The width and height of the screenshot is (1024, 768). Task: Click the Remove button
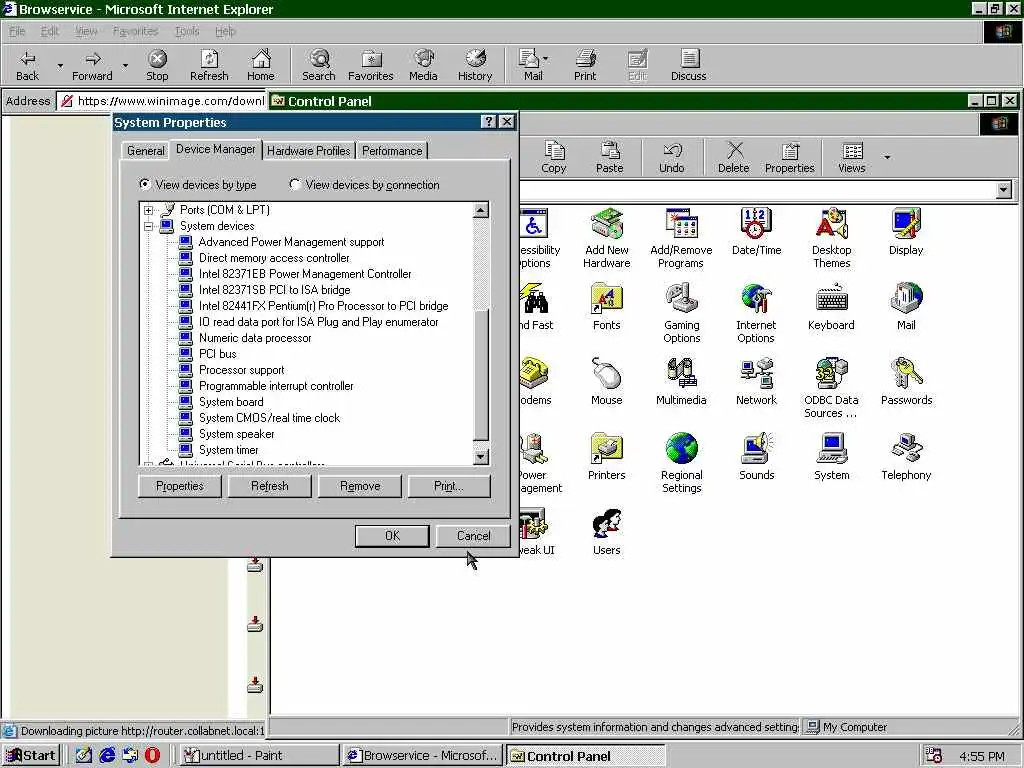coord(359,487)
